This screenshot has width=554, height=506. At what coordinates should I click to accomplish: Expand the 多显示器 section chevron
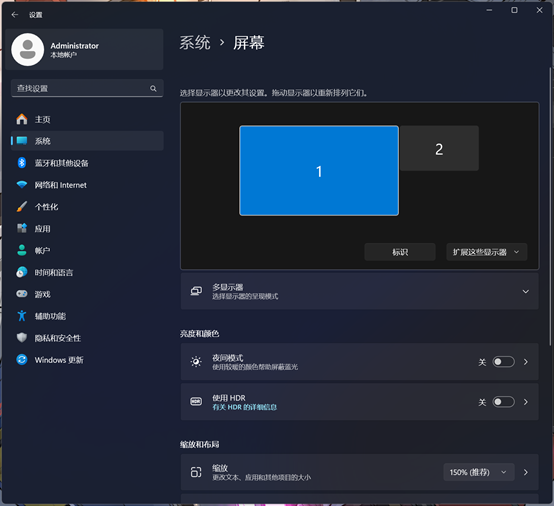click(525, 292)
